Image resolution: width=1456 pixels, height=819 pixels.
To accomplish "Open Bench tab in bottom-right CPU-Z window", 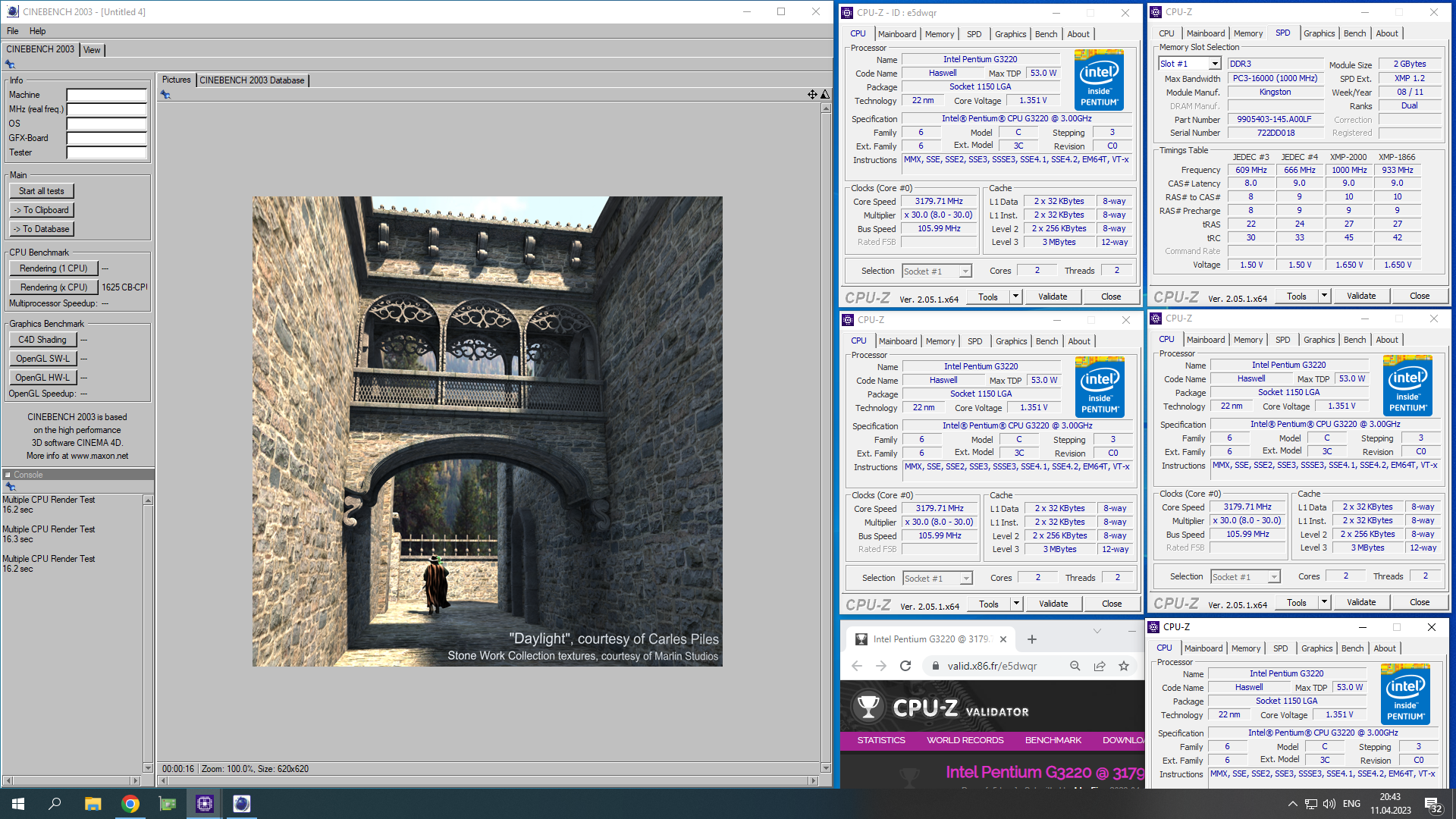I will pos(1352,648).
